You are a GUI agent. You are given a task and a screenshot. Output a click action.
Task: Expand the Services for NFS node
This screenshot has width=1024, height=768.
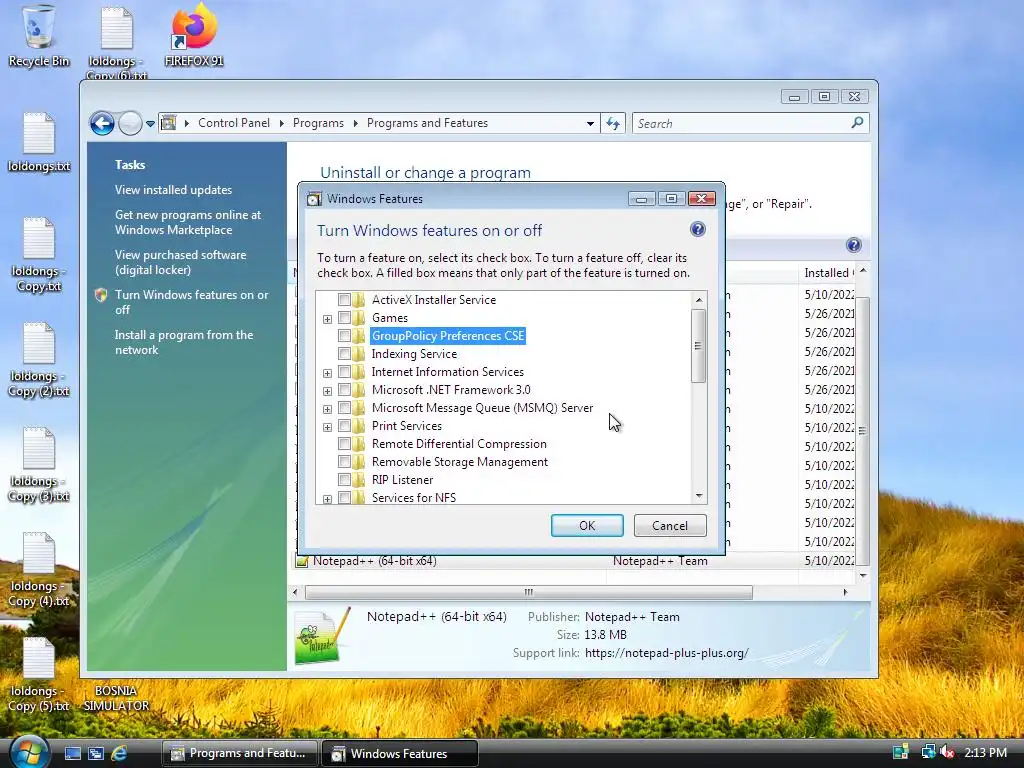click(x=327, y=499)
